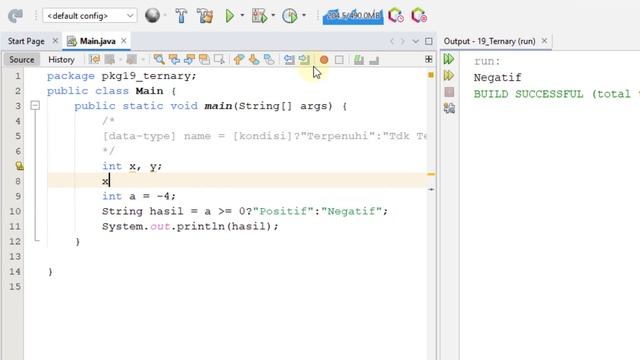Click lightbulb hint on line 7
The width and height of the screenshot is (640, 360).
pyautogui.click(x=19, y=166)
